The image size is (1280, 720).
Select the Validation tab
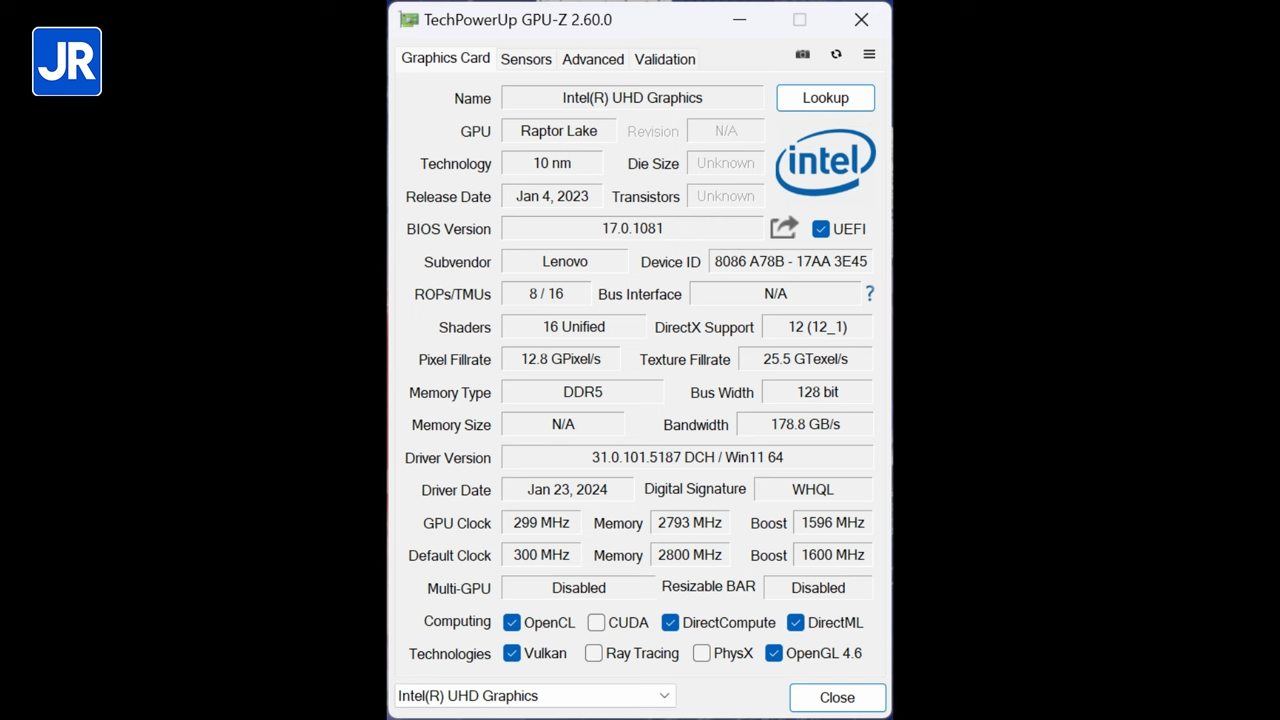point(664,59)
